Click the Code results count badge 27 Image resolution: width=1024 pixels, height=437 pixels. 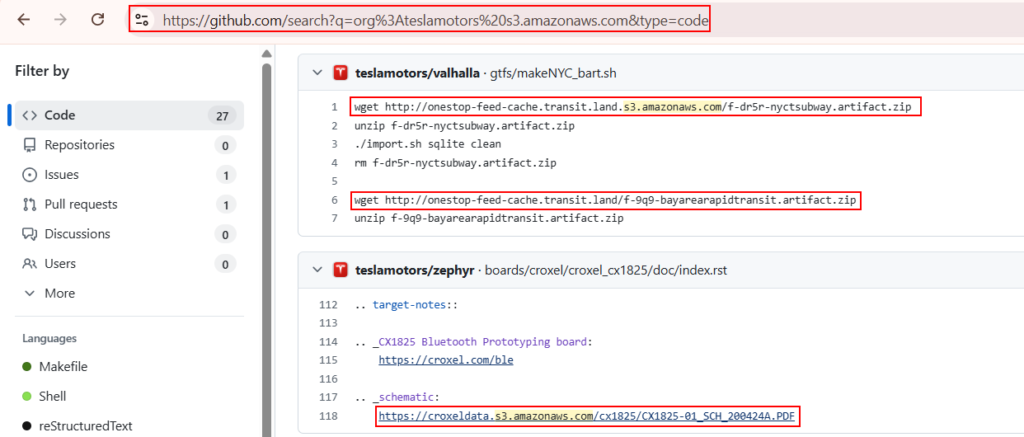pyautogui.click(x=222, y=116)
